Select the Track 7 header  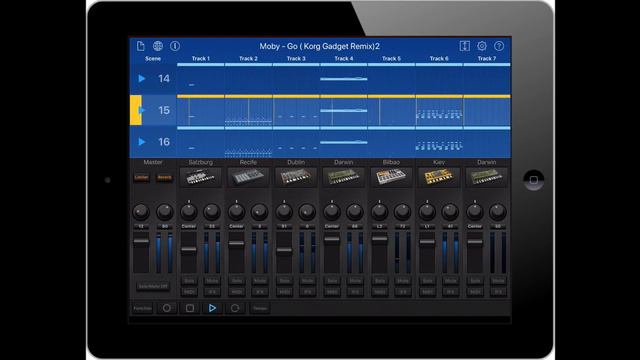(487, 58)
